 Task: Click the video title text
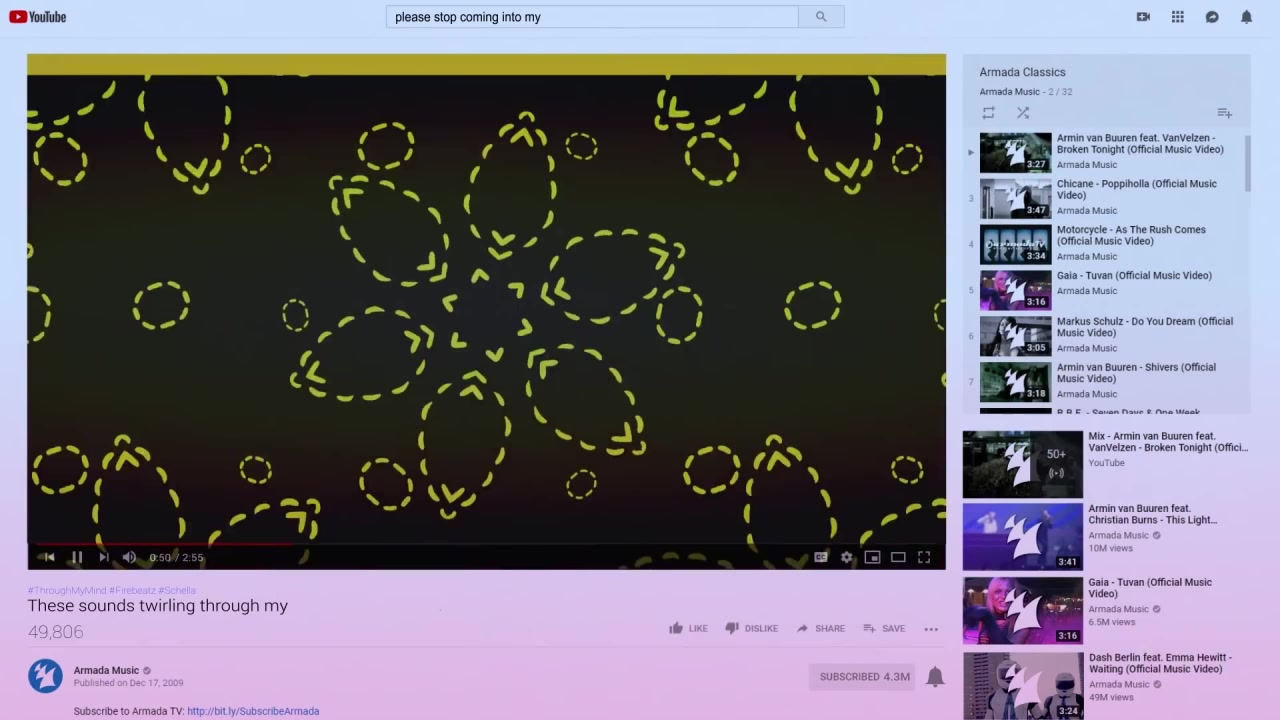(x=158, y=605)
